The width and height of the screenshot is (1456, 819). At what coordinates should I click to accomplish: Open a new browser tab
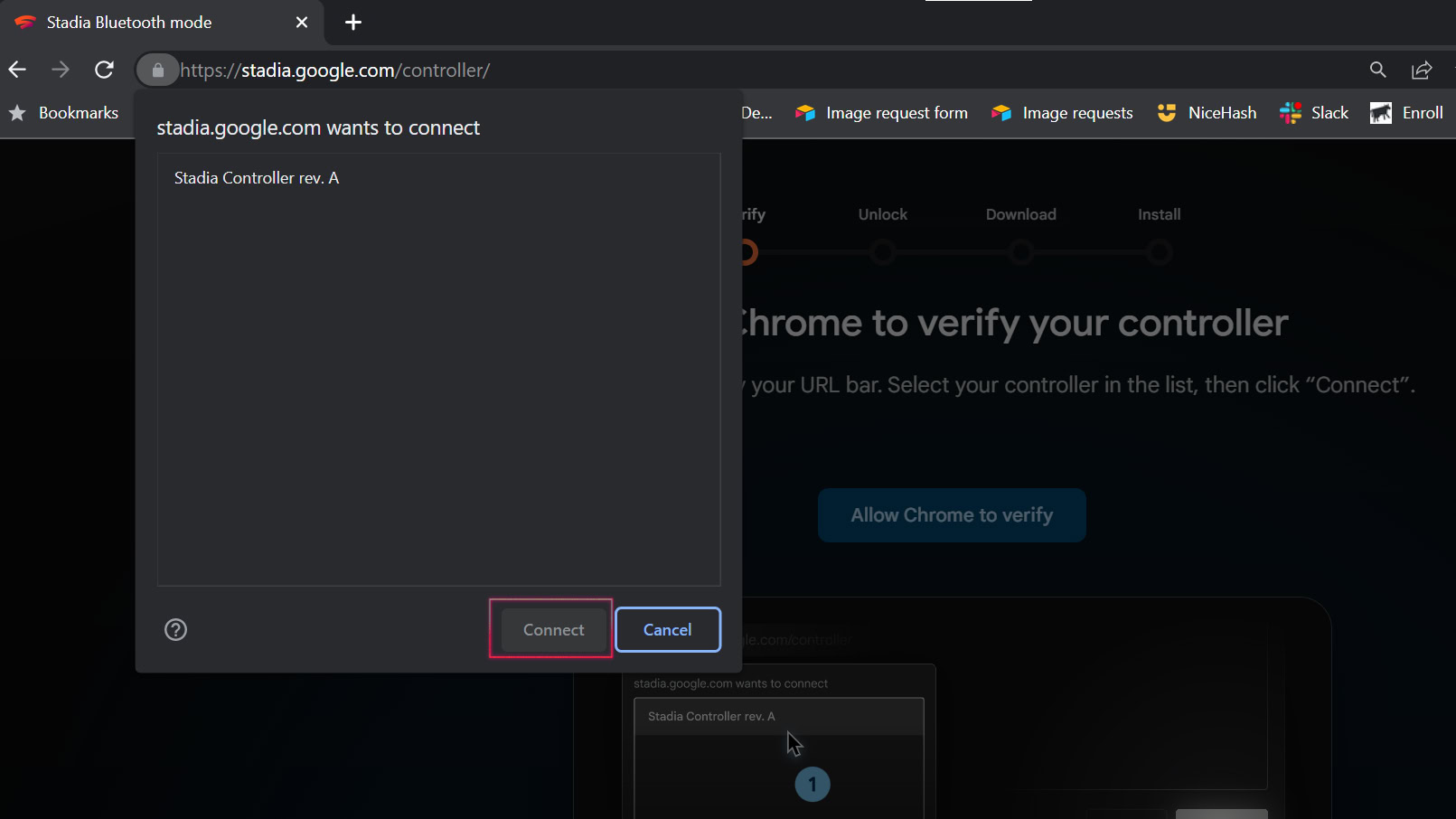pos(353,23)
